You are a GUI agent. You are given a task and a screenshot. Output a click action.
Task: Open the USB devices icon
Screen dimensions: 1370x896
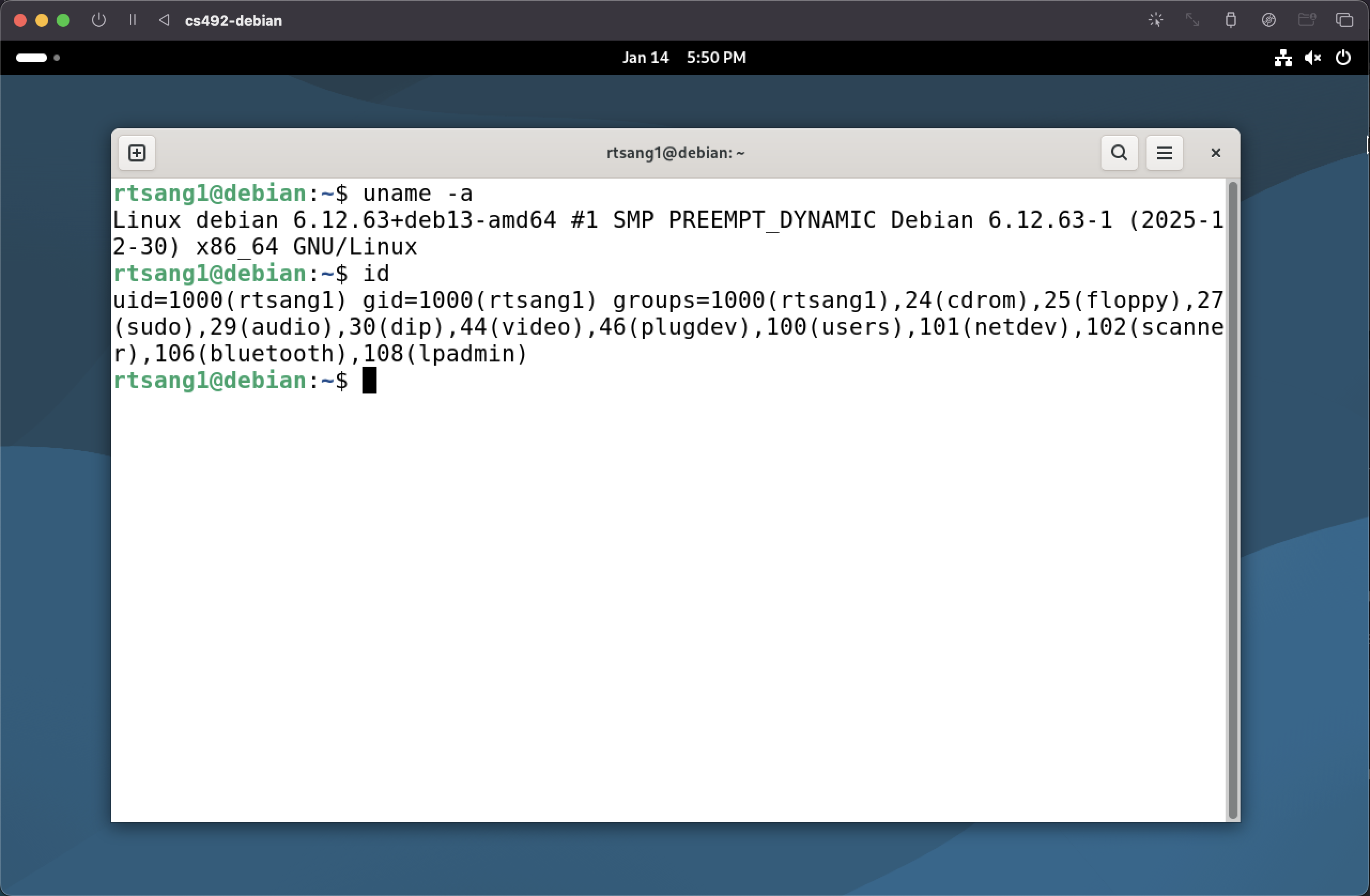coord(1230,20)
